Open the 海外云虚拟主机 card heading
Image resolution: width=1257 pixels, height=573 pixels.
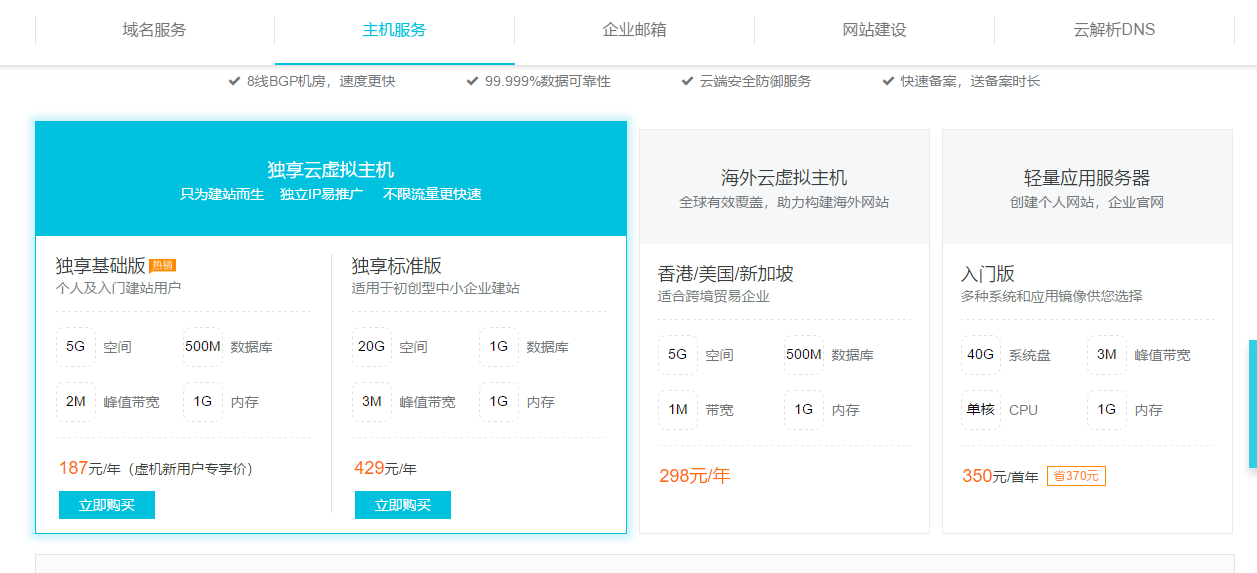pyautogui.click(x=784, y=178)
